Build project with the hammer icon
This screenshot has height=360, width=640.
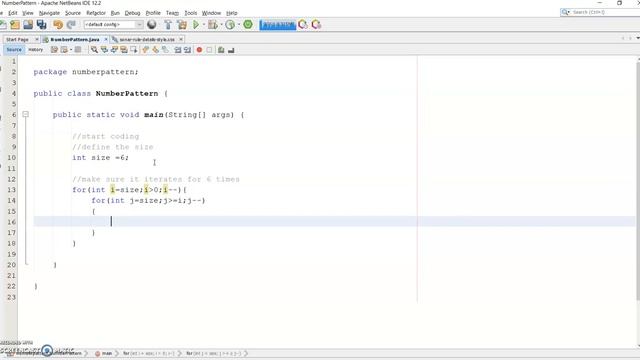168,24
